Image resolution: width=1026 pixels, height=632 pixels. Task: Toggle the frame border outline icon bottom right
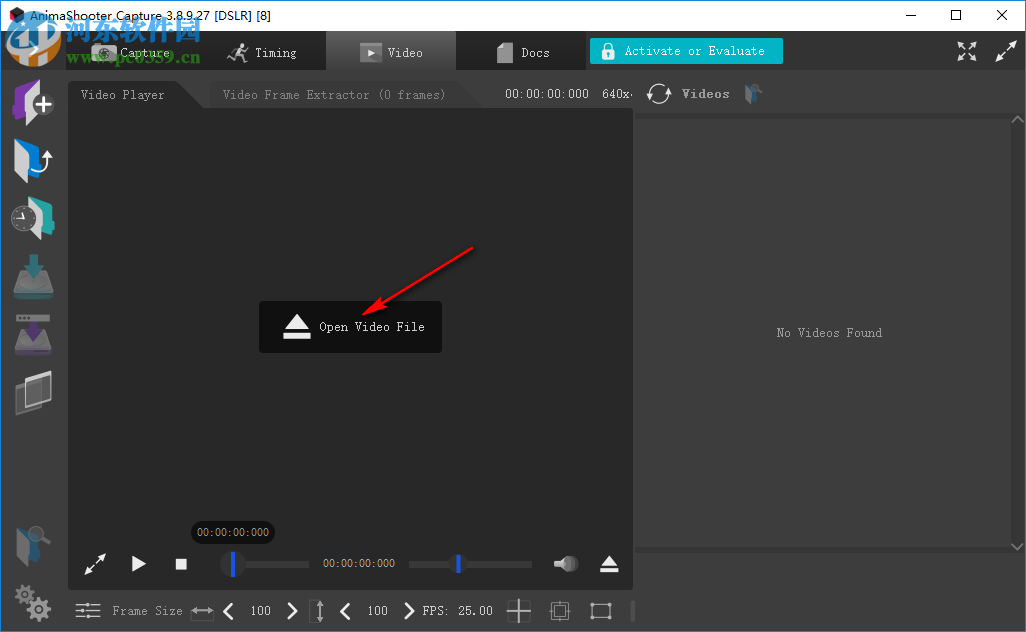coord(600,610)
